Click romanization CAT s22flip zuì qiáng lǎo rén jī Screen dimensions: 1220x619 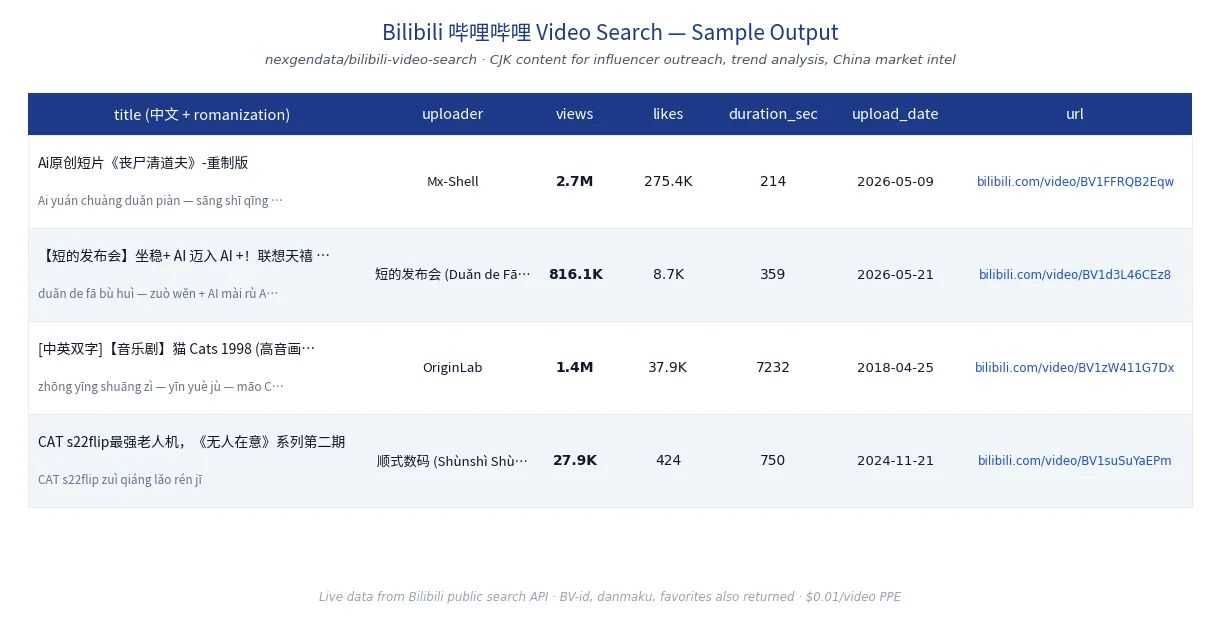[x=120, y=479]
